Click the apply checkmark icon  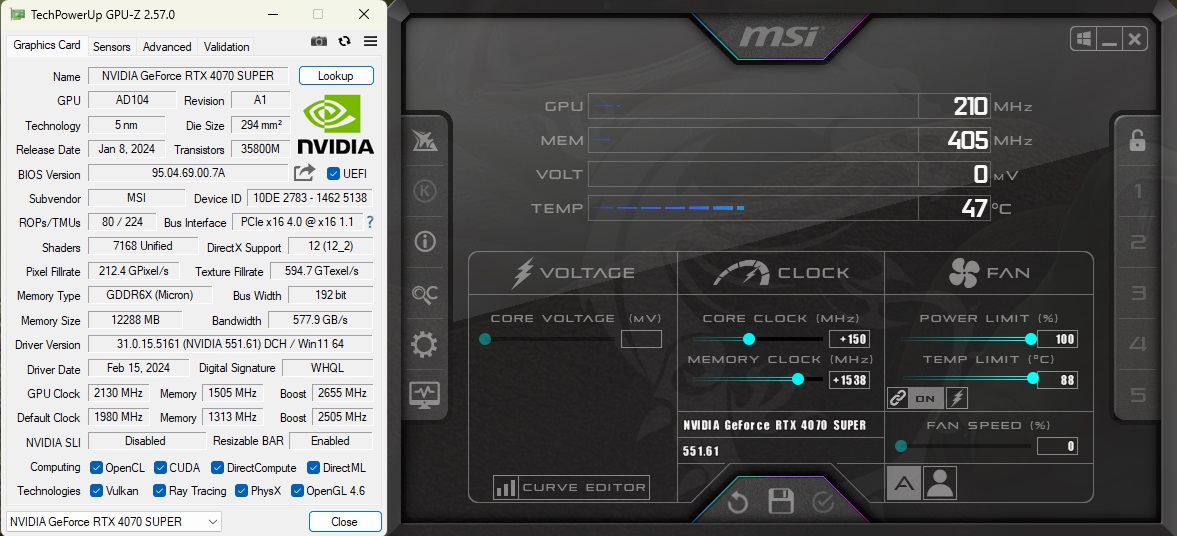pyautogui.click(x=823, y=502)
